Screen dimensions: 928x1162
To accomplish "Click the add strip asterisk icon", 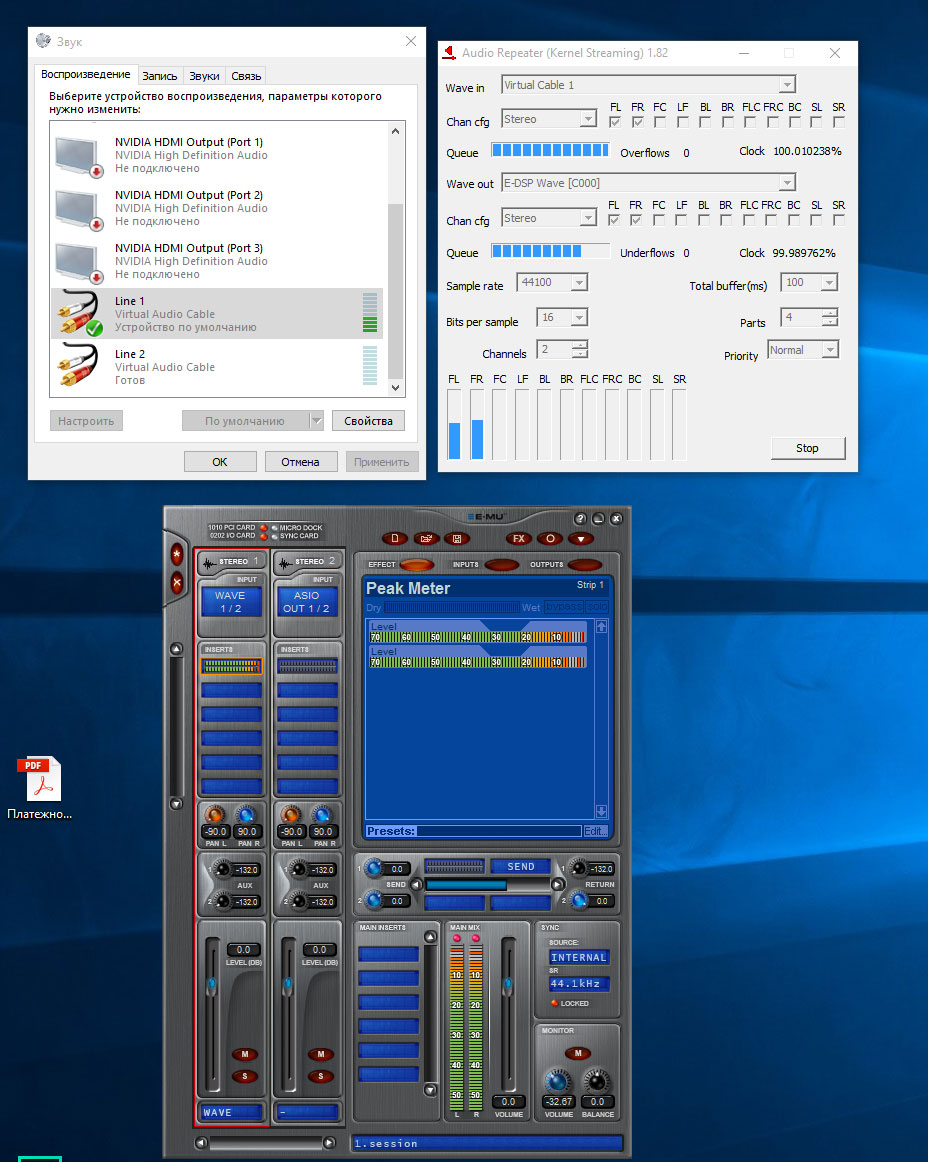I will pyautogui.click(x=177, y=554).
